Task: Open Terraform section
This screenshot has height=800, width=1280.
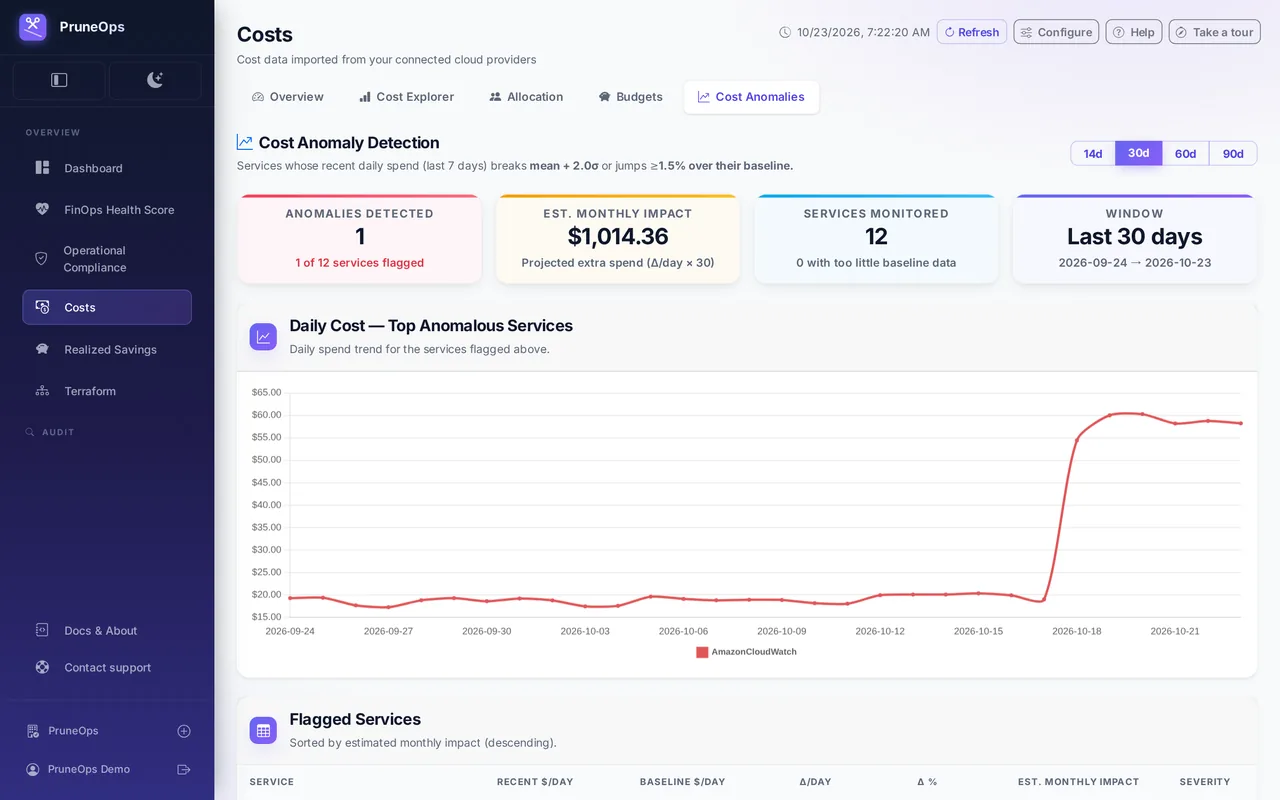Action: [107, 391]
